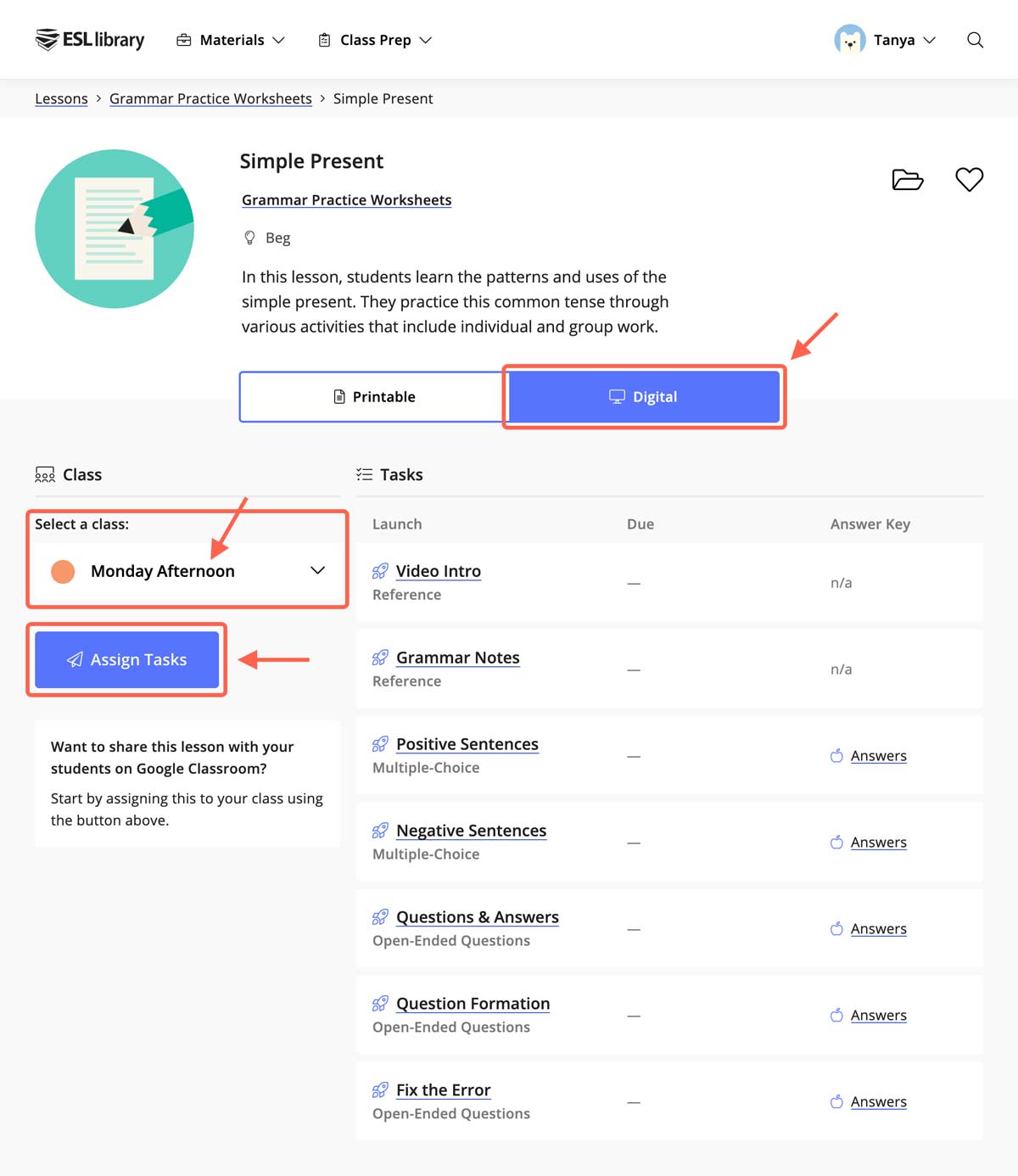Click the Simple Present breadcrumb text
Image resolution: width=1018 pixels, height=1176 pixels.
click(x=383, y=98)
